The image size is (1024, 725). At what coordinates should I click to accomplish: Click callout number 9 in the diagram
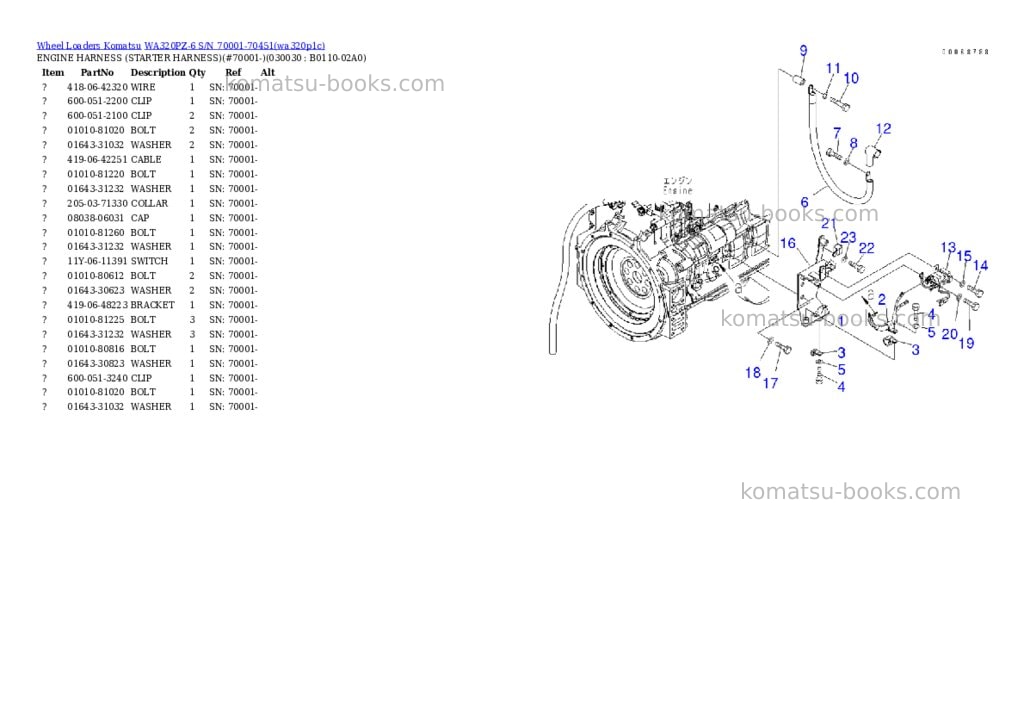(803, 50)
